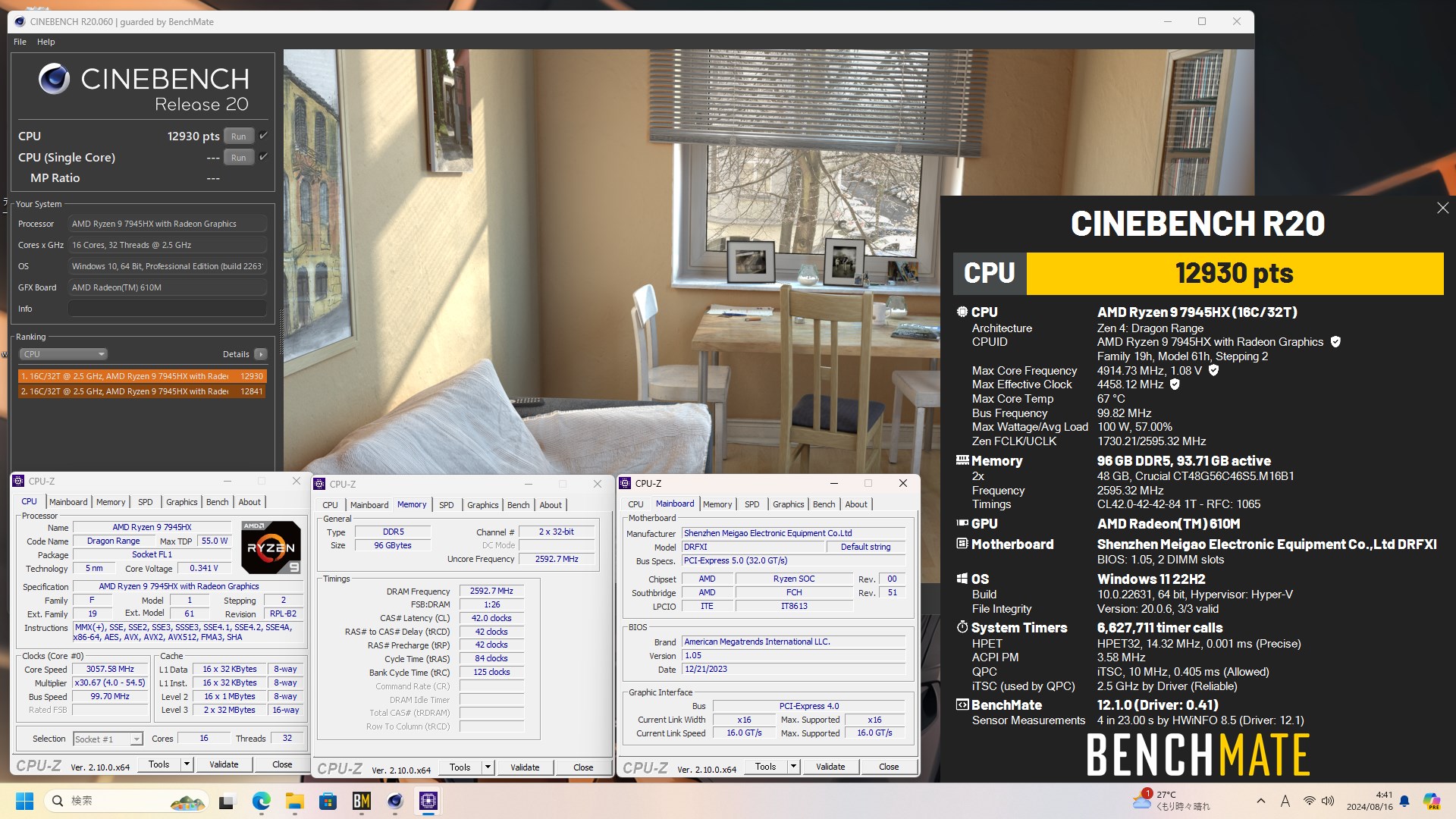The image size is (1456, 819).
Task: Click IME input mode indicator A
Action: 1285,801
